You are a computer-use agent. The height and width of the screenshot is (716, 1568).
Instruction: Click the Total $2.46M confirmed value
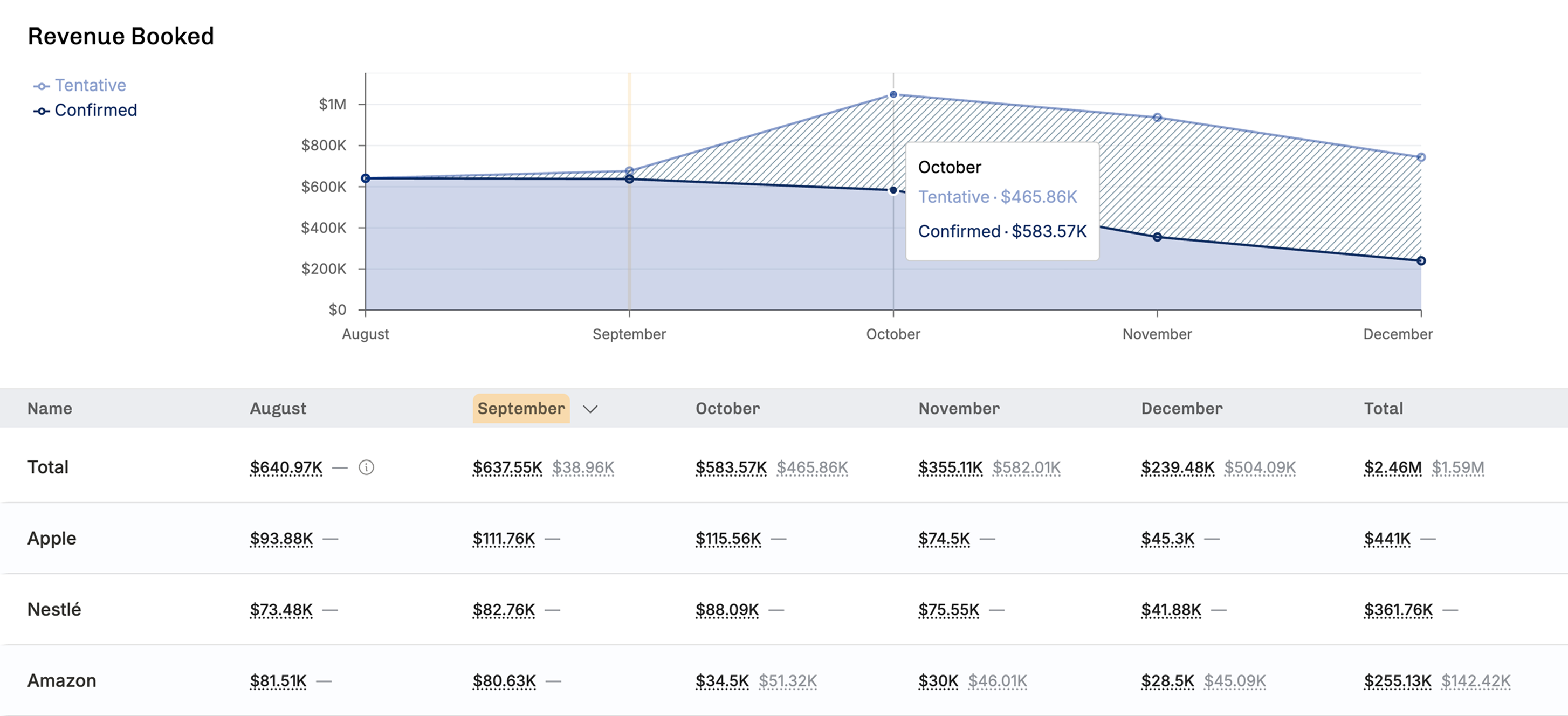point(1393,467)
